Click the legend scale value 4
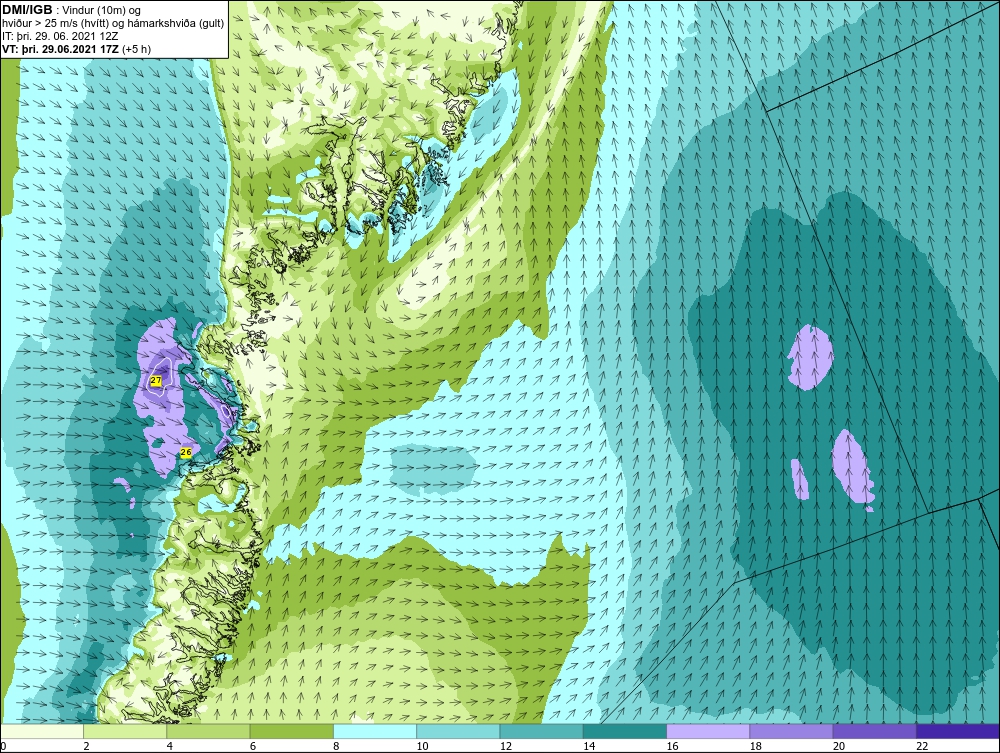Image resolution: width=1000 pixels, height=753 pixels. [x=170, y=747]
